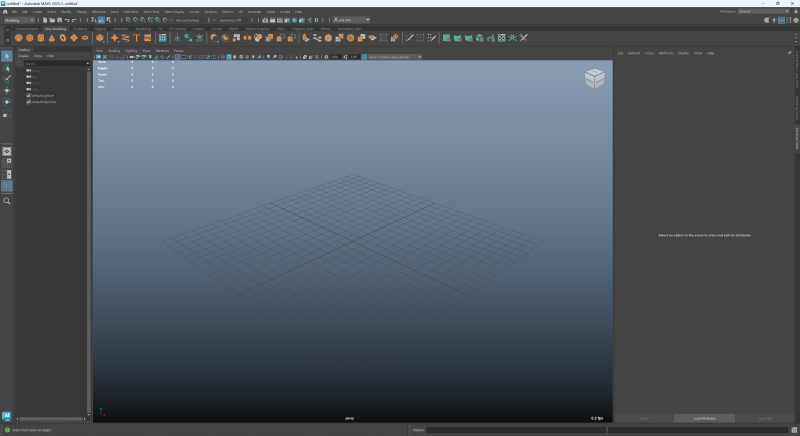Viewport: 800px width, 436px height.
Task: Toggle the Attribute Editor sidebar icon
Action: (781, 20)
